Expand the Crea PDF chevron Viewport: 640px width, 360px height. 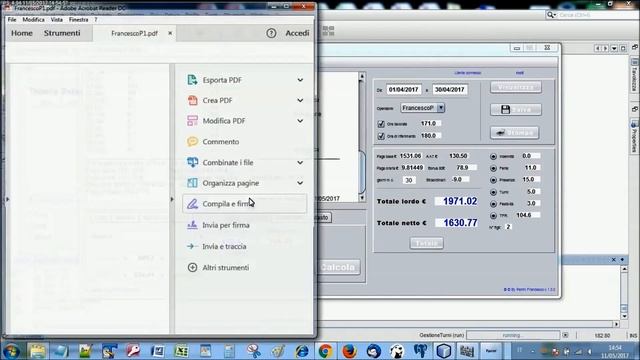(300, 100)
